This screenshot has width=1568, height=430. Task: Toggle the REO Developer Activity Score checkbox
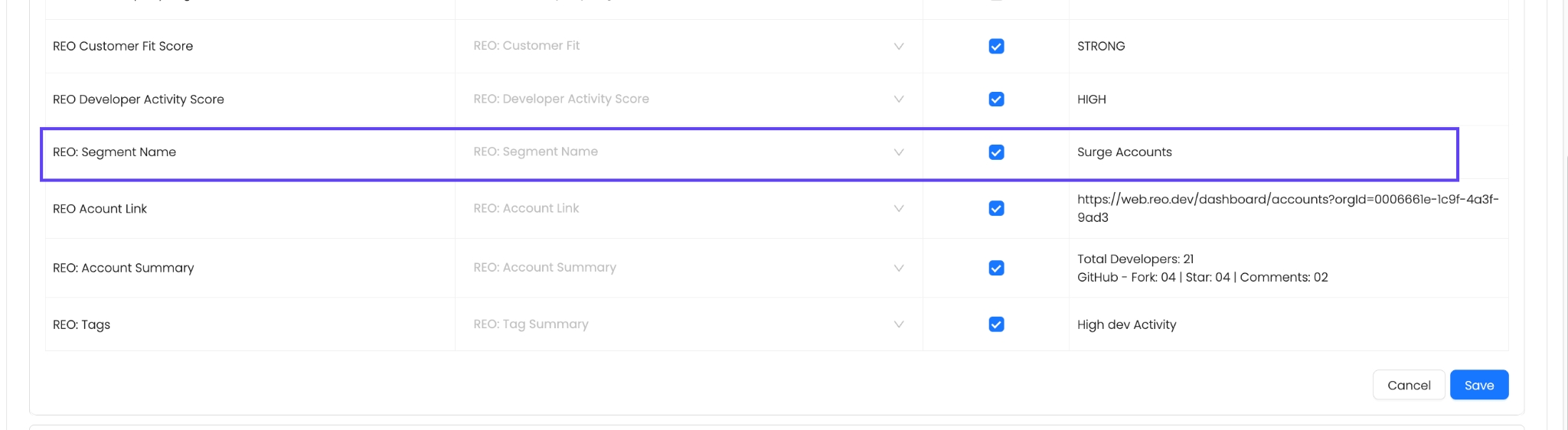click(996, 99)
